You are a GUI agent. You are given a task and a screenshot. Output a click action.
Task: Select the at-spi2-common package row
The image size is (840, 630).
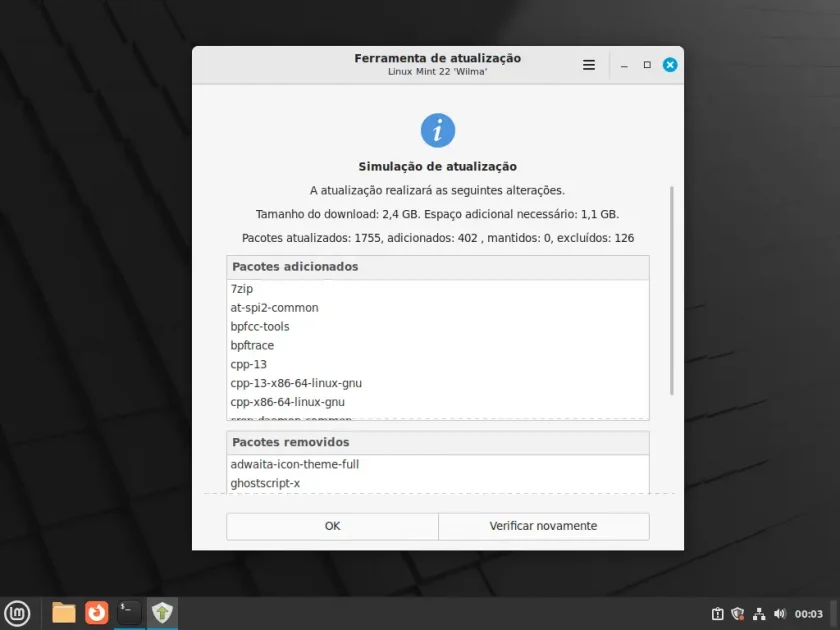(438, 308)
